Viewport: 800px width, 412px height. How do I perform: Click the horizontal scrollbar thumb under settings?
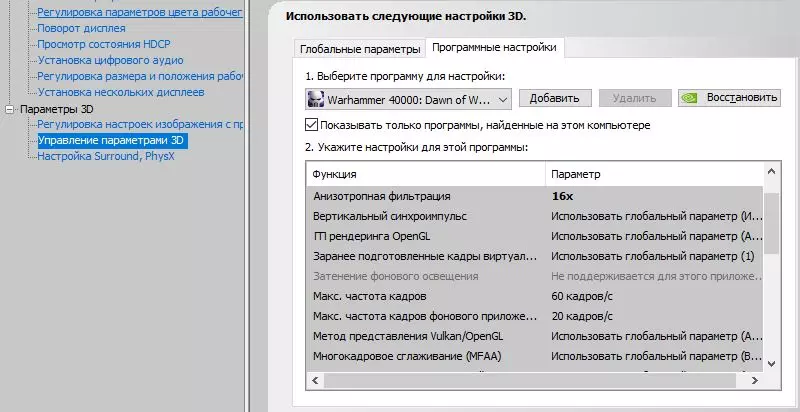[x=530, y=380]
